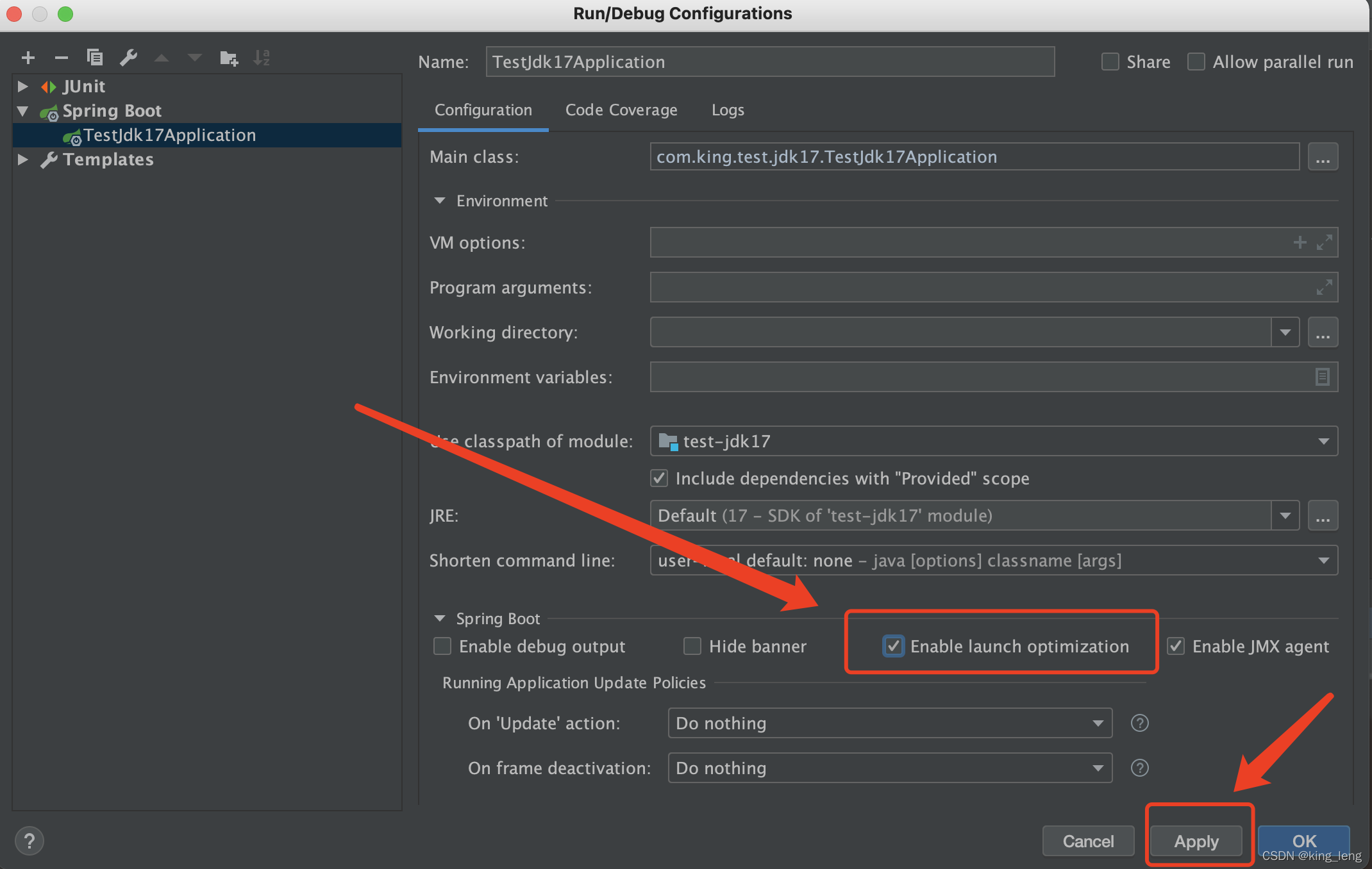This screenshot has width=1372, height=869.
Task: Copy the selected configuration
Action: coord(95,58)
